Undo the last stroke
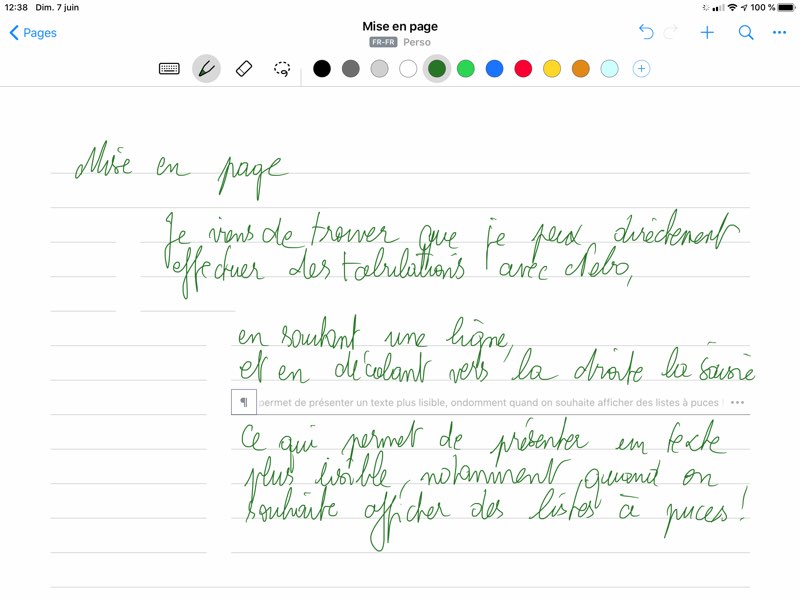Viewport: 800px width, 600px height. [x=646, y=33]
